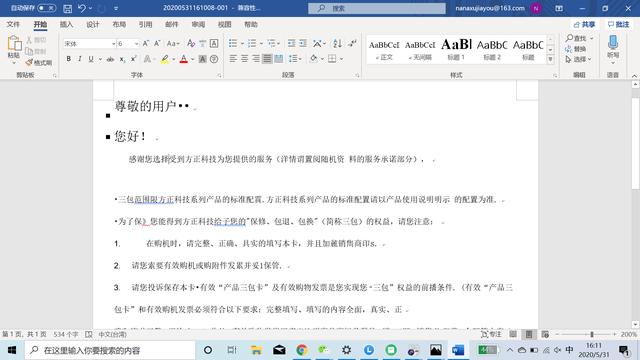The height and width of the screenshot is (360, 640).
Task: Toggle Italic formatting
Action: [x=80, y=59]
